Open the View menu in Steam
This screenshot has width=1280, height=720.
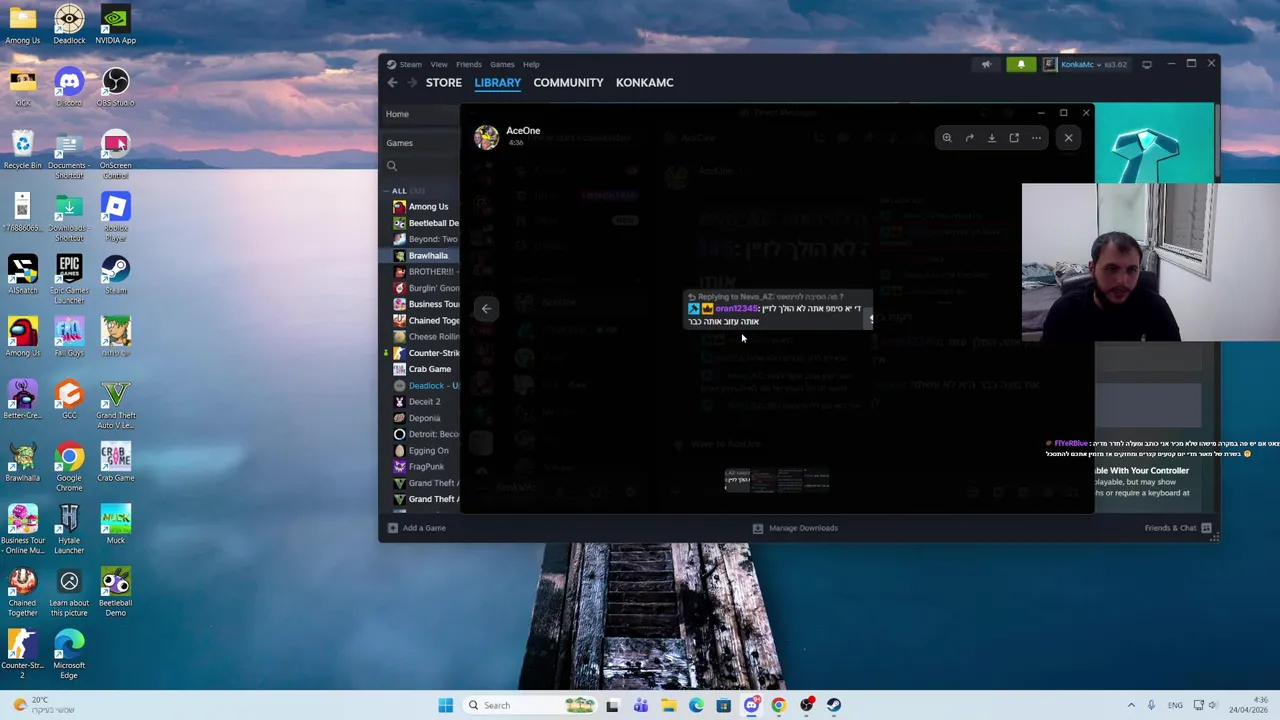click(x=439, y=64)
